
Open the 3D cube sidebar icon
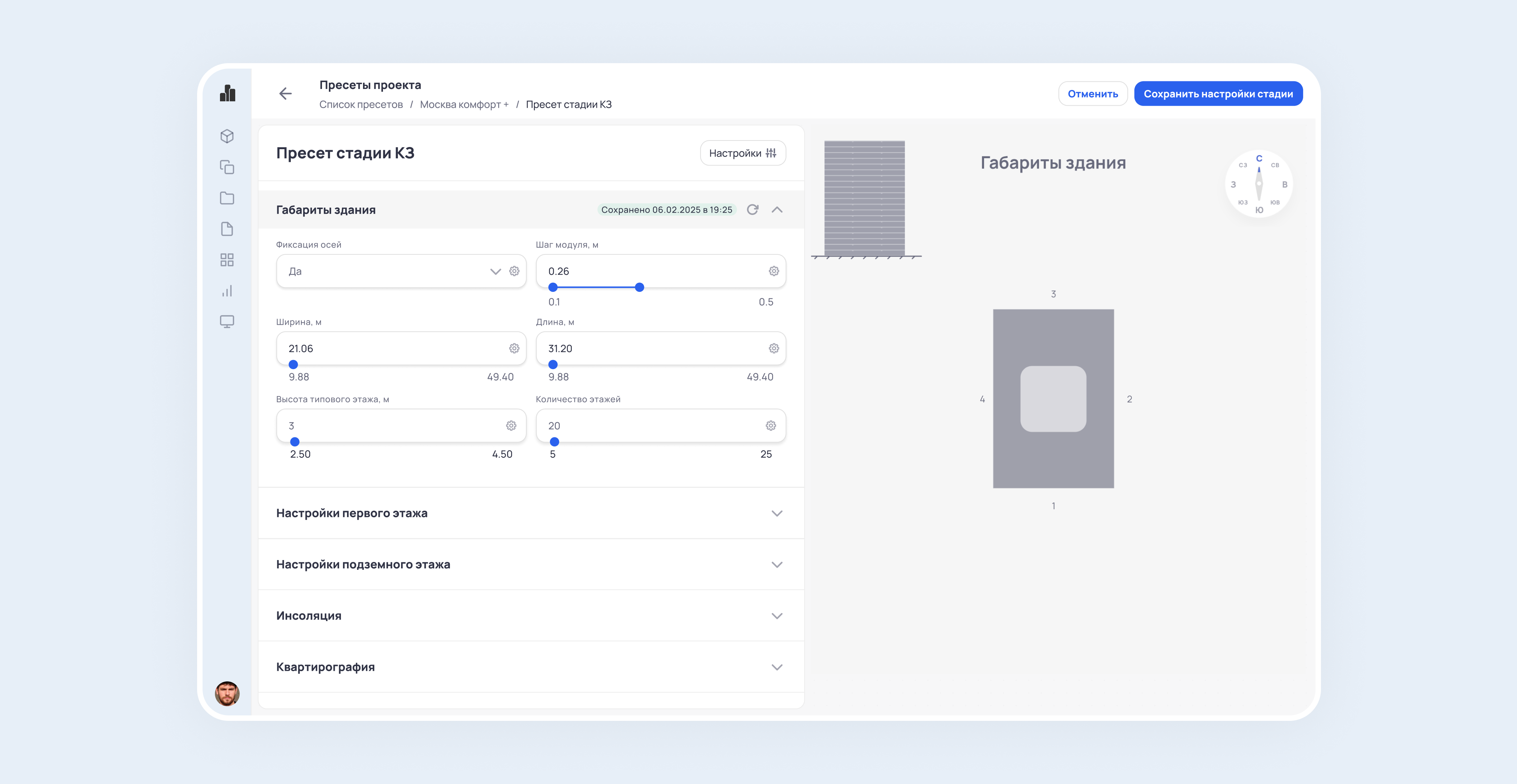pos(227,136)
